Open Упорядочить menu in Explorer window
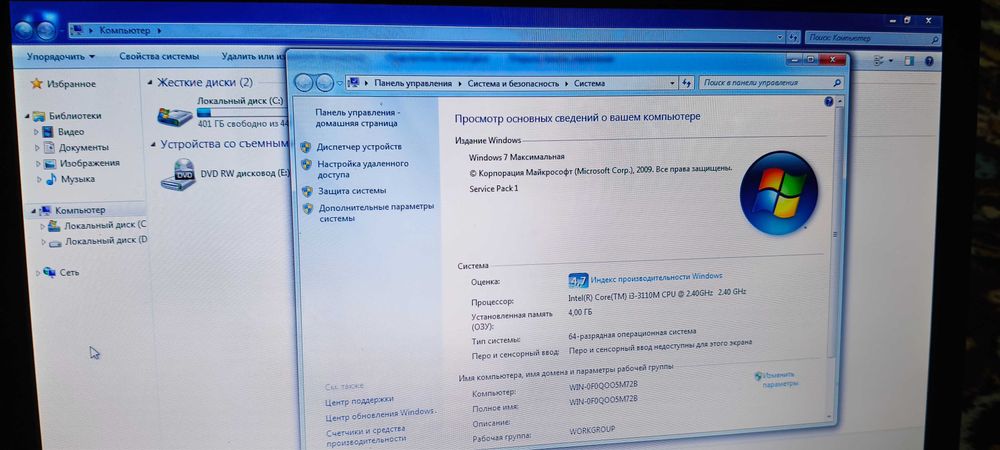1000x450 pixels. pyautogui.click(x=61, y=57)
